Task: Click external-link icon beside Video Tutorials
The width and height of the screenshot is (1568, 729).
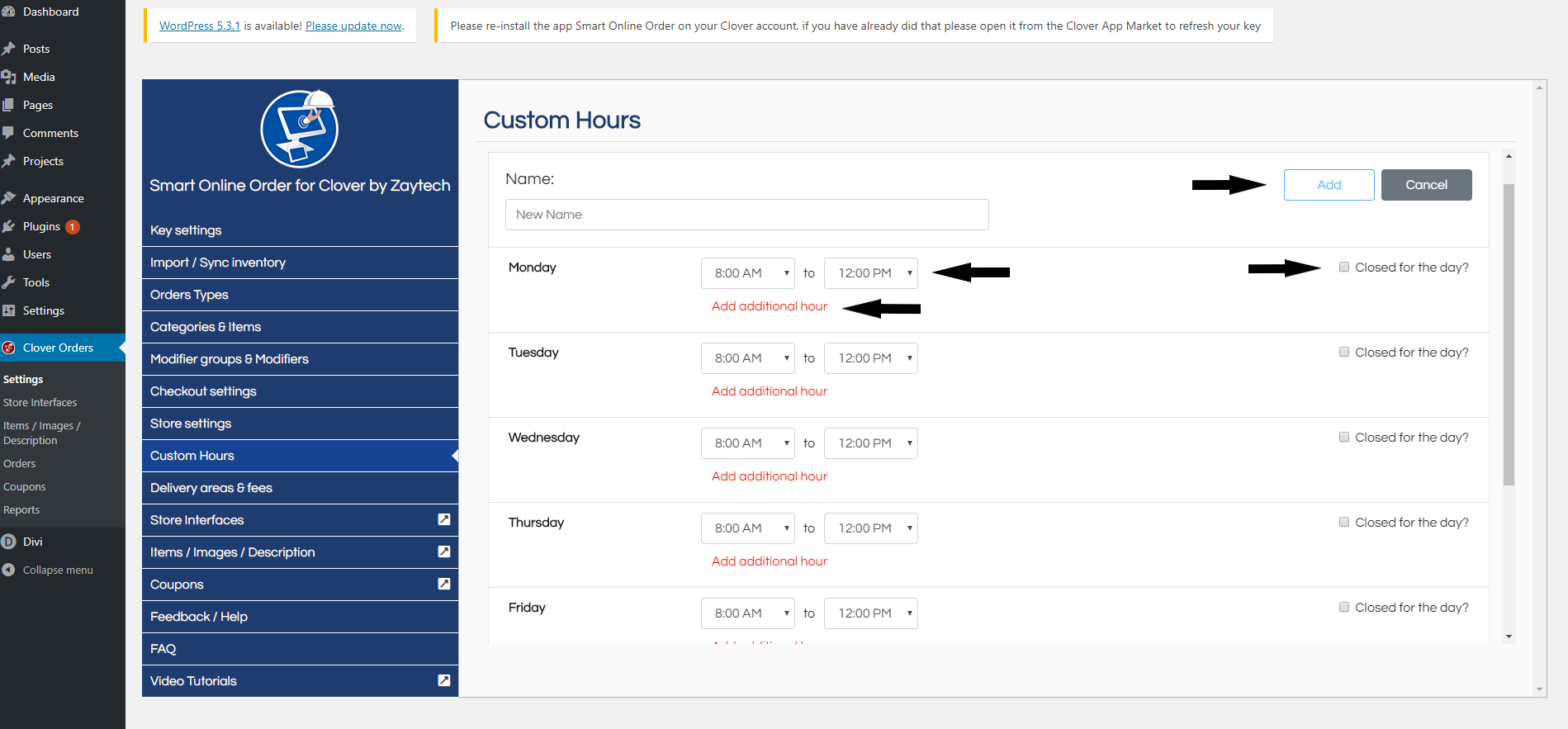Action: 444,680
